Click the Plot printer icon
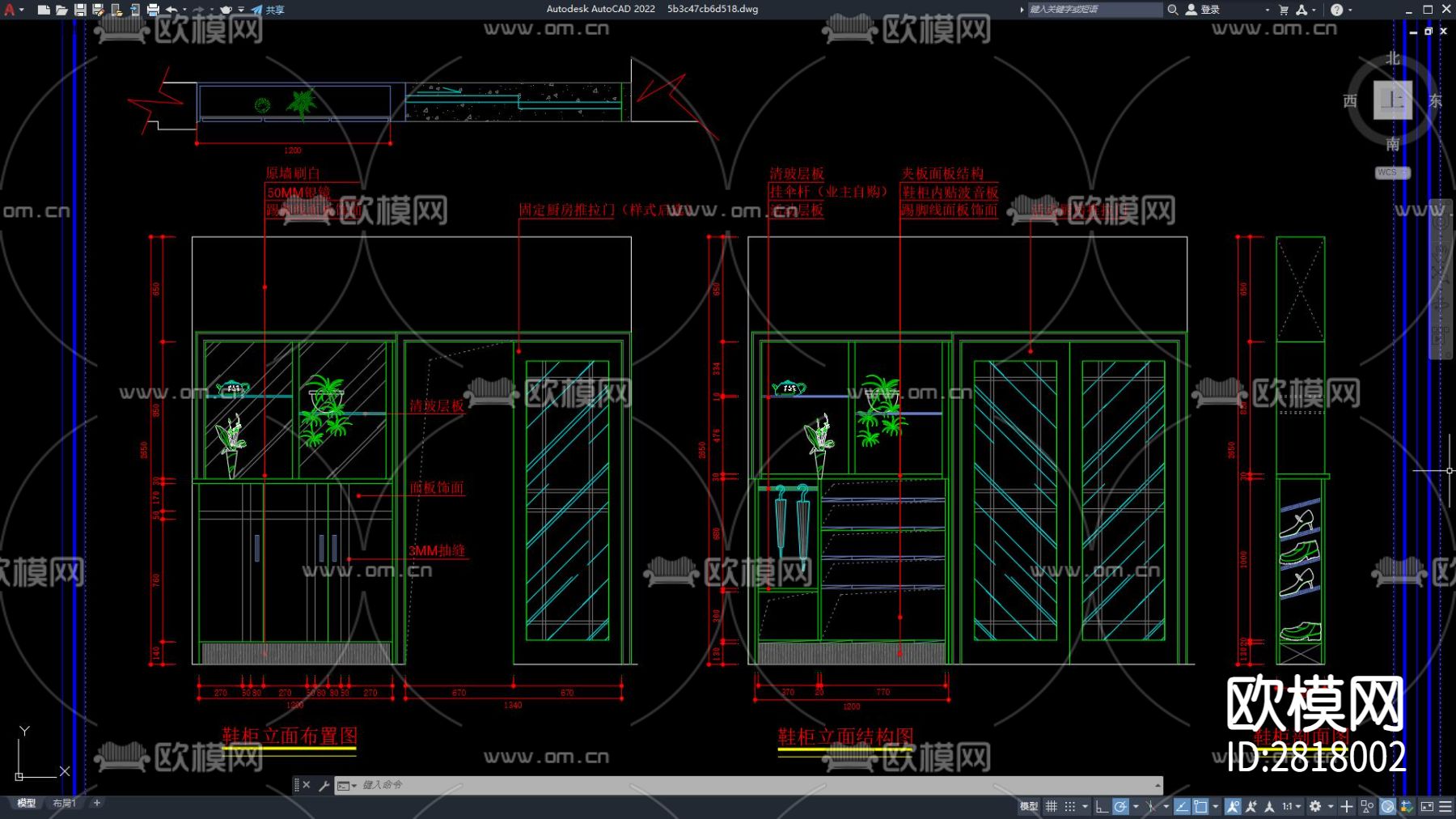1456x819 pixels. pos(153,10)
